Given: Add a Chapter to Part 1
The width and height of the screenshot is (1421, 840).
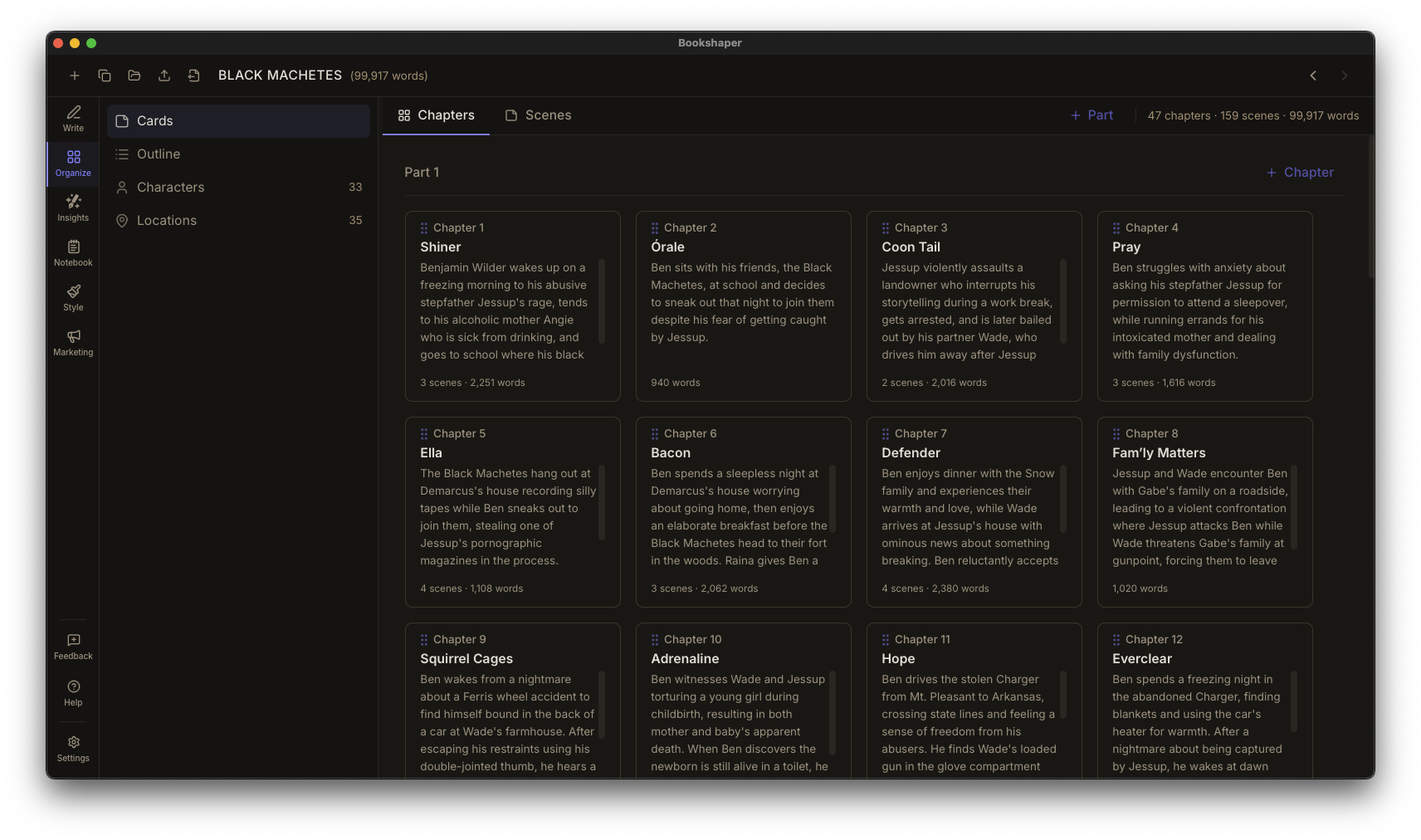Looking at the screenshot, I should coord(1299,172).
